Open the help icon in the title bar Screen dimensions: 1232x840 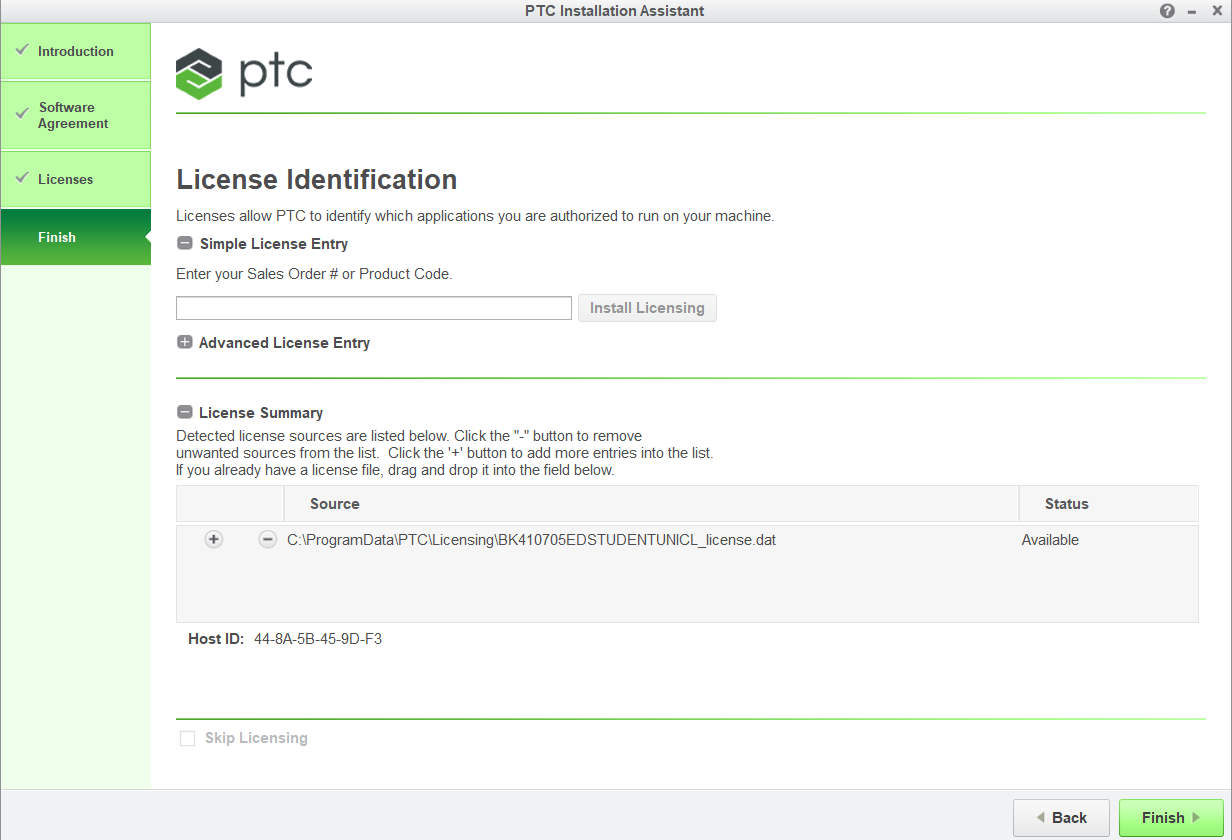(1167, 11)
